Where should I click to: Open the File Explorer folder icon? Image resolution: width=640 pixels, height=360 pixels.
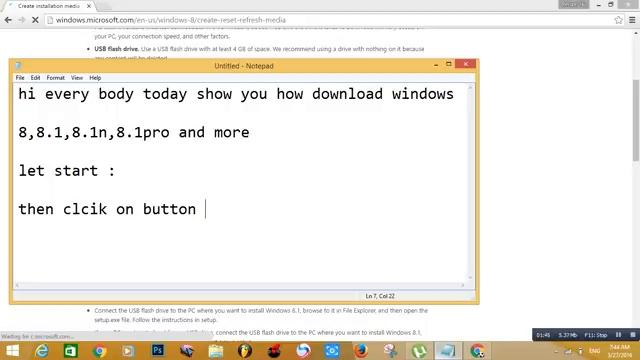(216, 351)
